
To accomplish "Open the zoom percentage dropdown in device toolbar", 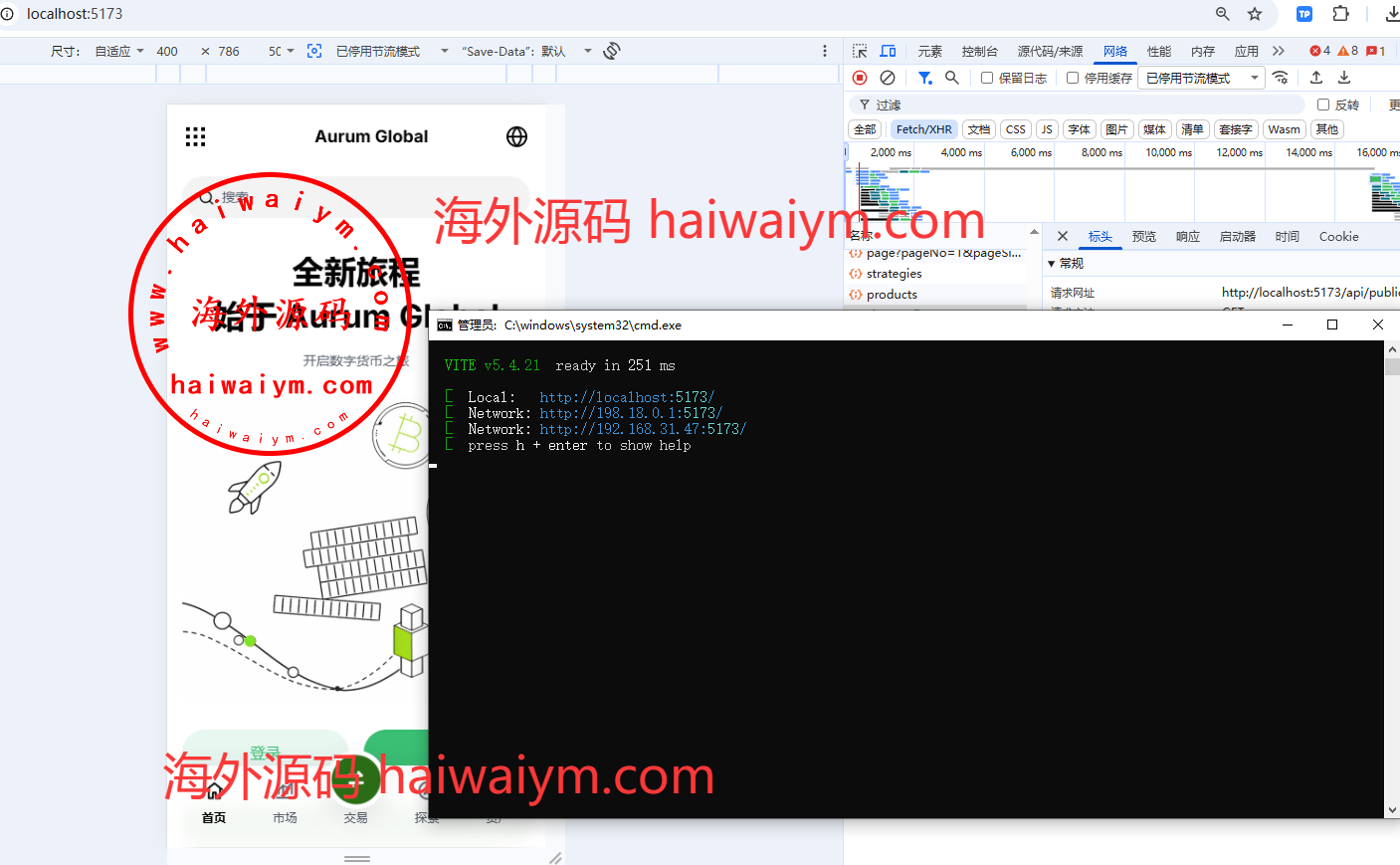I will click(282, 51).
